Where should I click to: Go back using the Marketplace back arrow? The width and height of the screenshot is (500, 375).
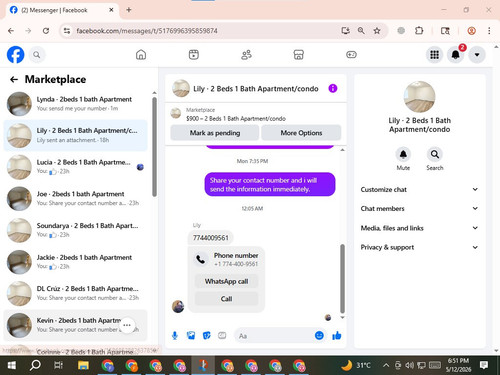(x=14, y=79)
